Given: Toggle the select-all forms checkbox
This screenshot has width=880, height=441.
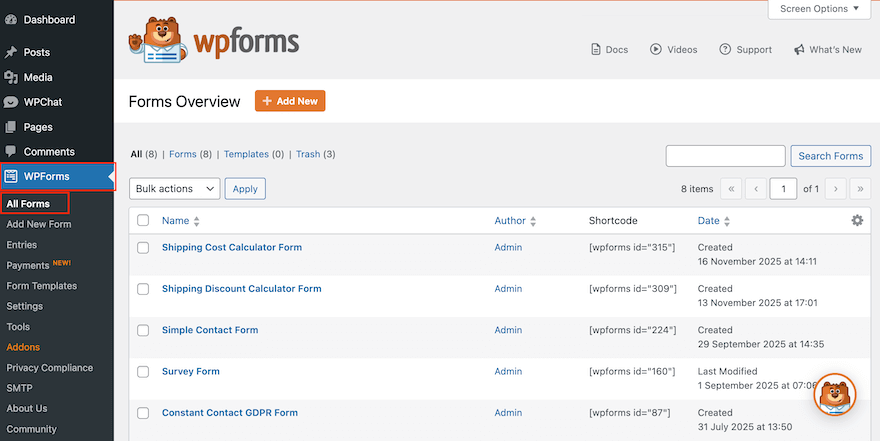Looking at the screenshot, I should (143, 220).
